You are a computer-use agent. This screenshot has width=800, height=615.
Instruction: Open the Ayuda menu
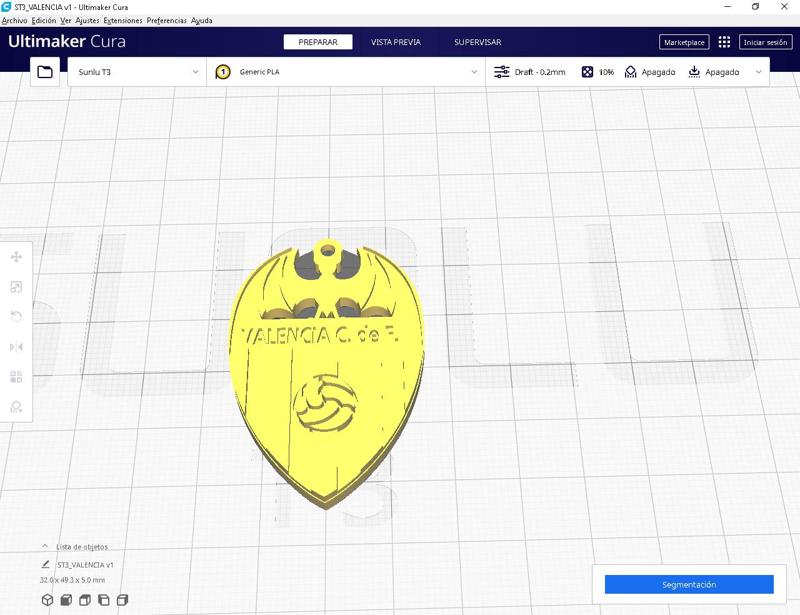(x=202, y=20)
